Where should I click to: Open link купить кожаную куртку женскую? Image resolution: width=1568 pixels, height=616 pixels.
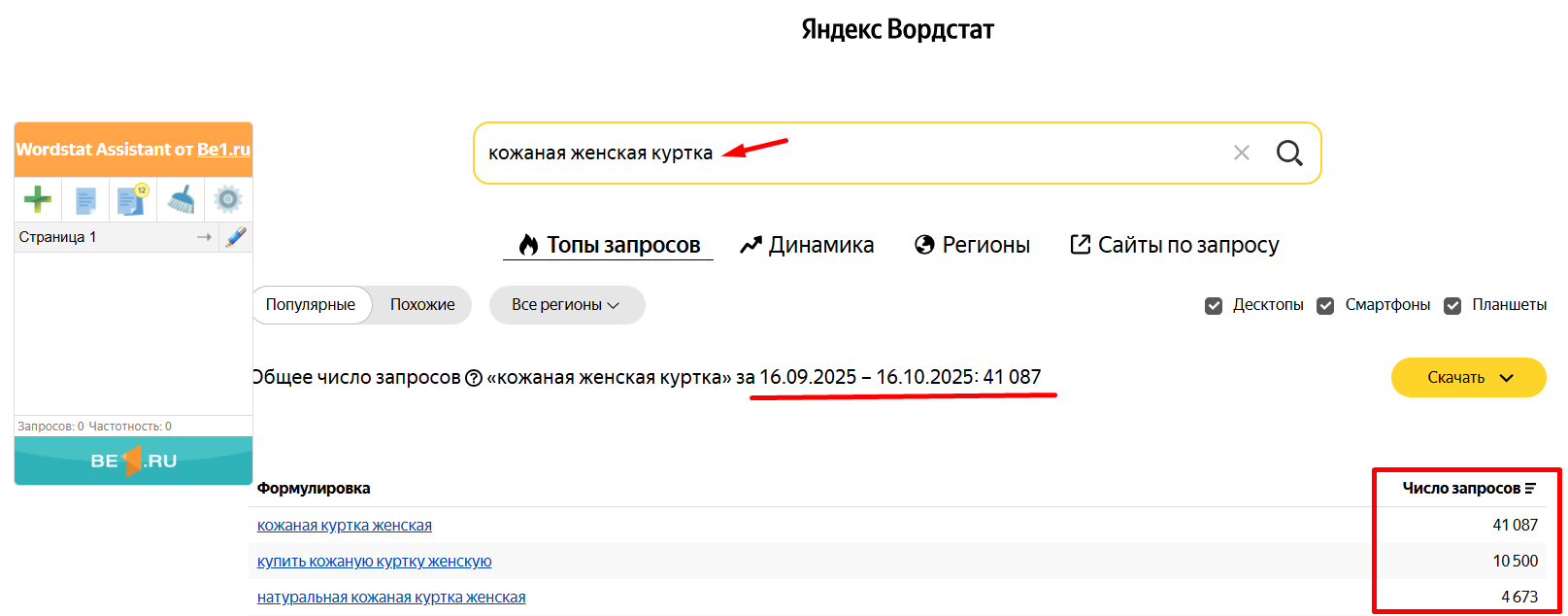point(374,562)
